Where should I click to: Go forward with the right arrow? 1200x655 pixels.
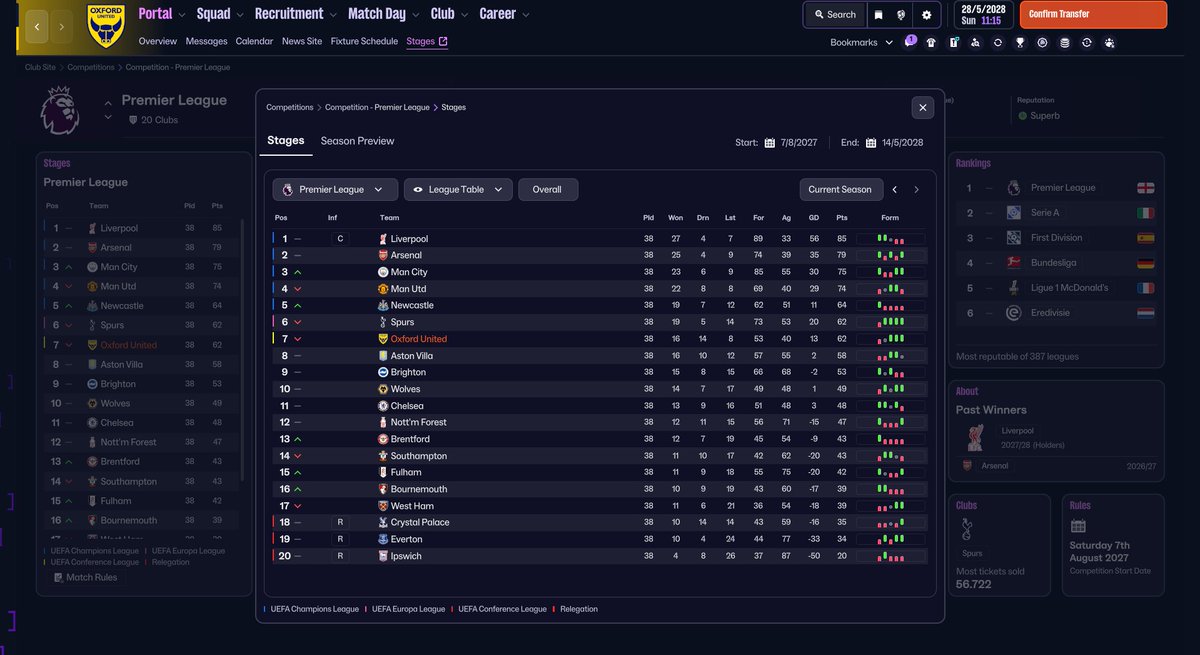tap(62, 27)
